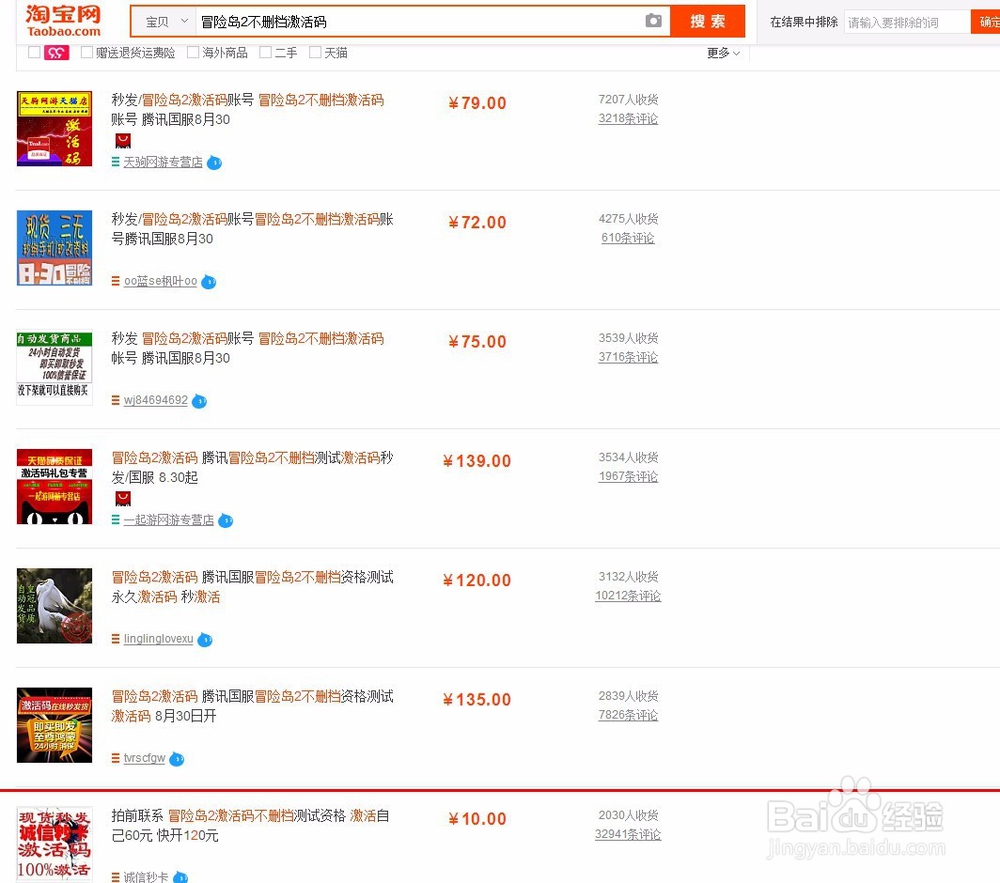Open thumbnail of ¥120.00 listing
The height and width of the screenshot is (883, 1000).
(54, 605)
